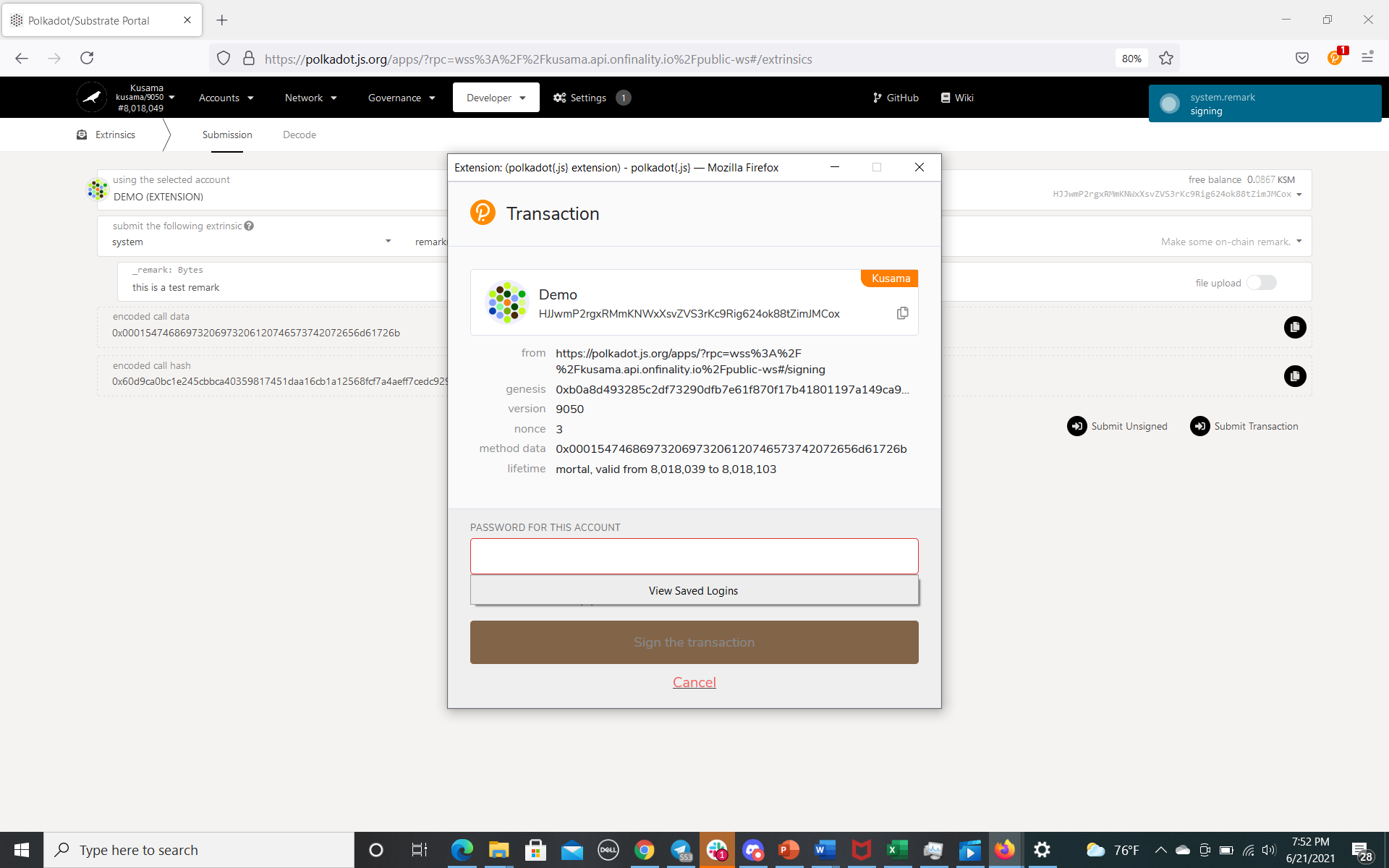Cancel the transaction signing
The width and height of the screenshot is (1389, 868).
coord(694,682)
